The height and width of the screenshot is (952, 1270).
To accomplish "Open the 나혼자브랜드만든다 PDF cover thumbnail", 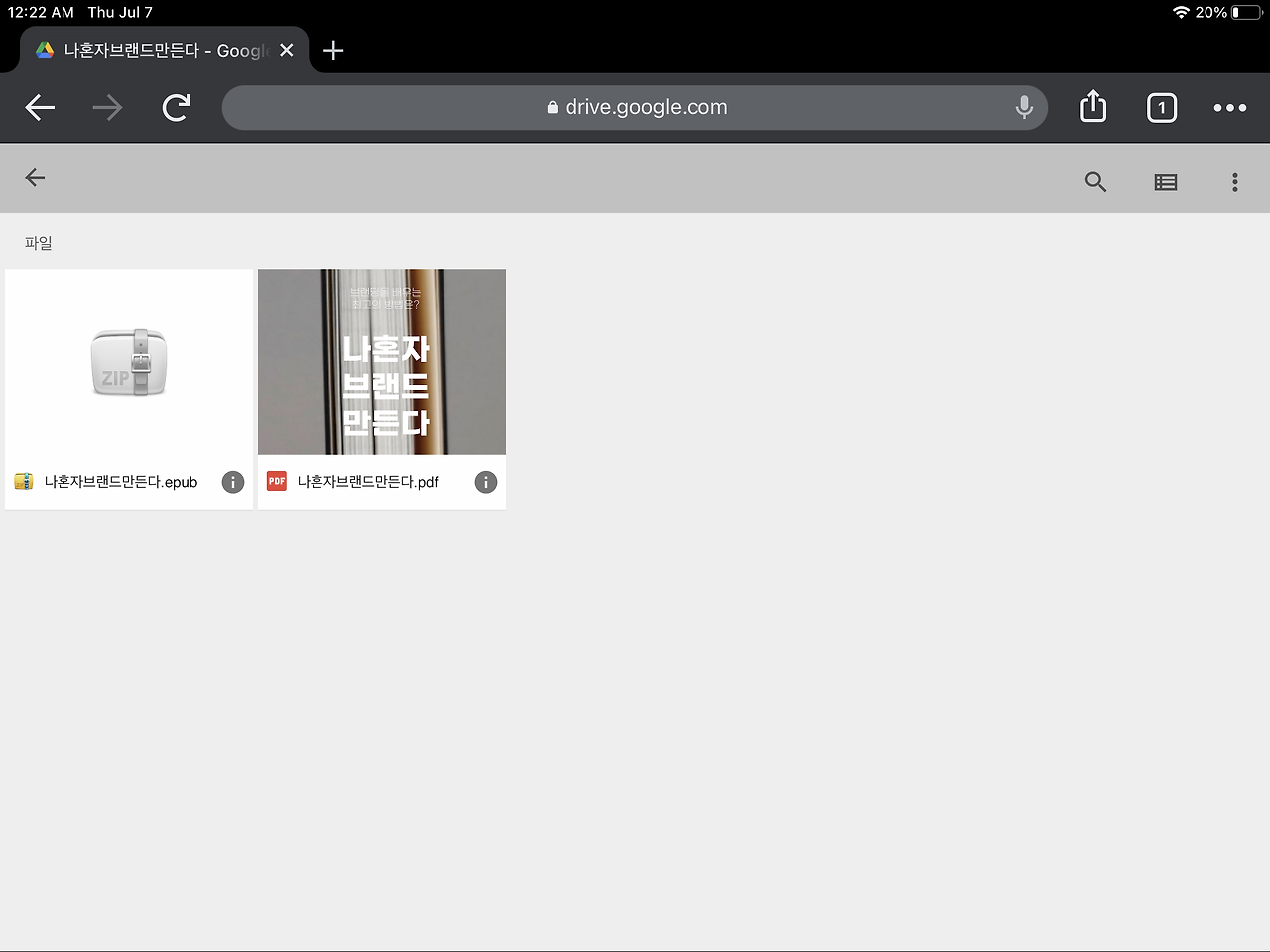I will coord(382,362).
